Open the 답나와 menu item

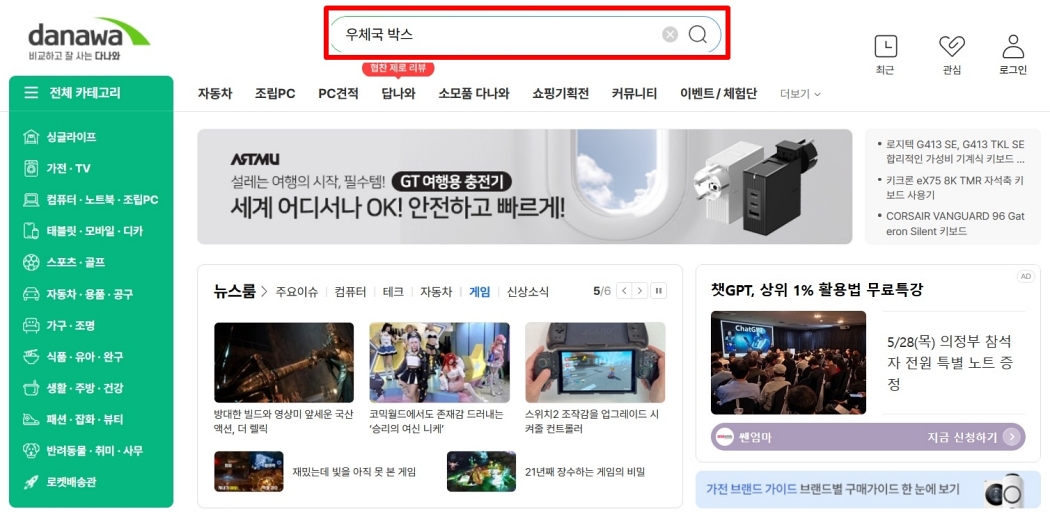click(398, 94)
